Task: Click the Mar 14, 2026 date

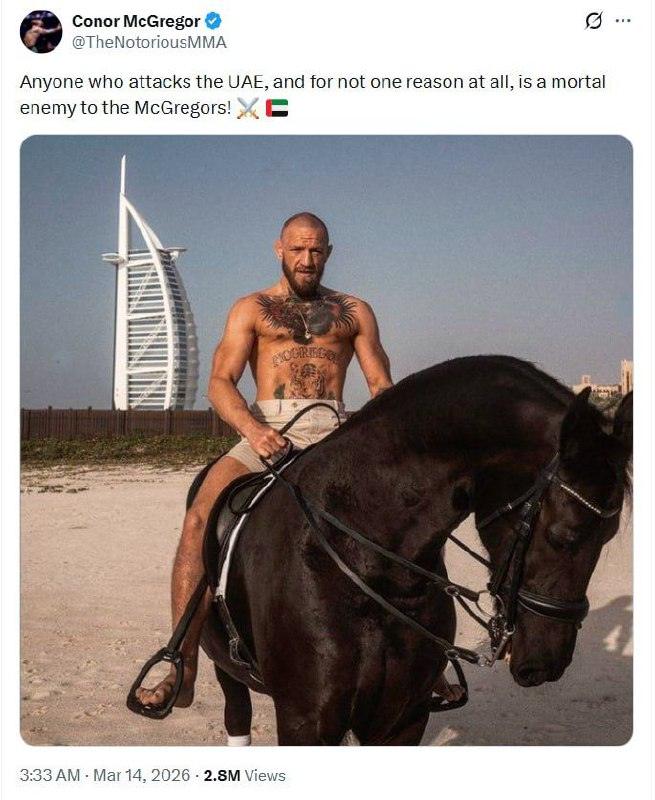Action: (x=142, y=776)
